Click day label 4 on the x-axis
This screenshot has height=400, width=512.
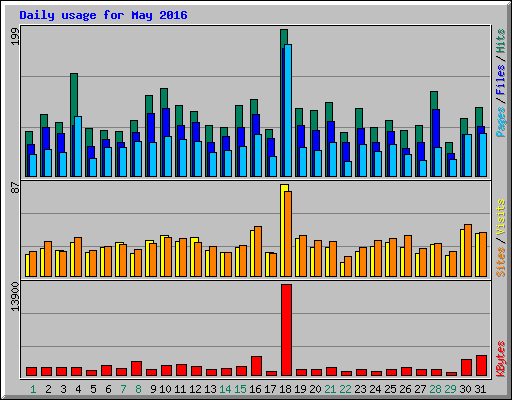point(78,389)
